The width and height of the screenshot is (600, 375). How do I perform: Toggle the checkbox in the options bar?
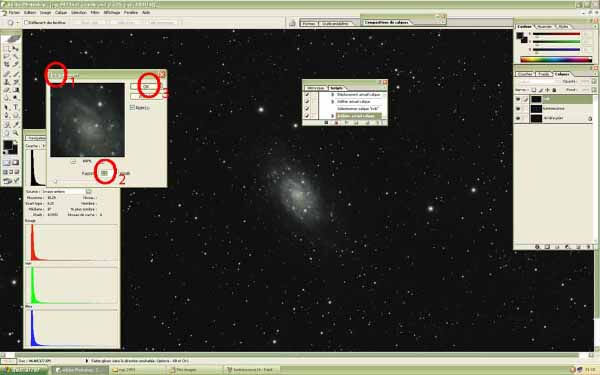coord(26,23)
